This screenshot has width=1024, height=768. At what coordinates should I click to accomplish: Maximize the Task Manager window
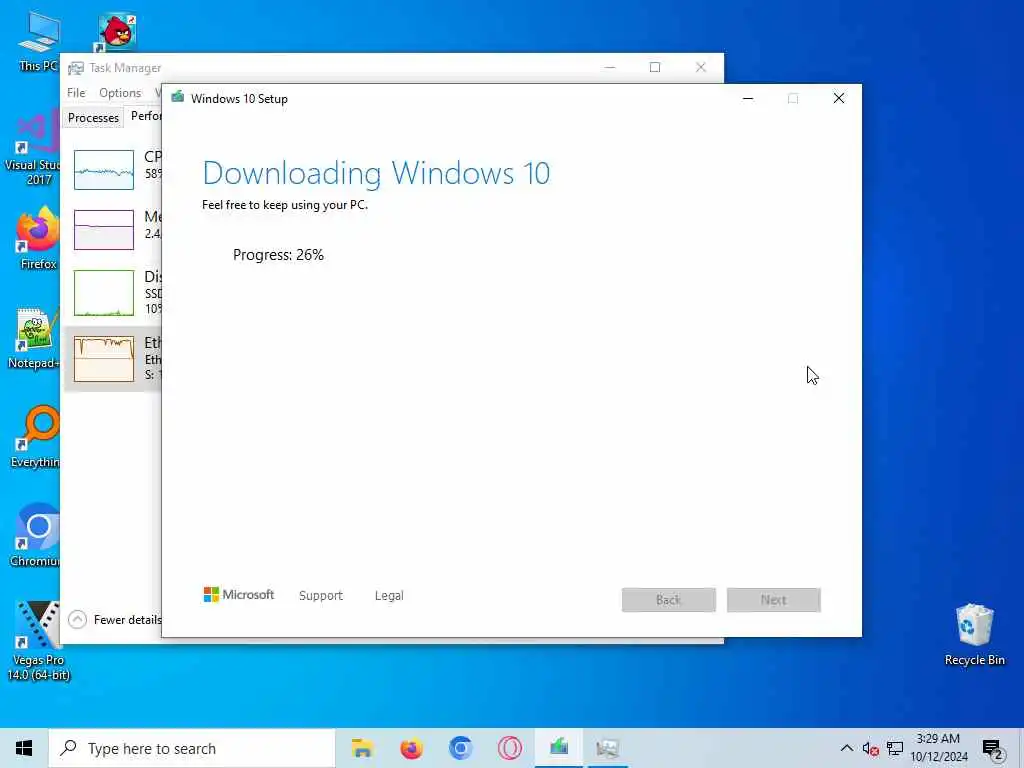pyautogui.click(x=655, y=67)
